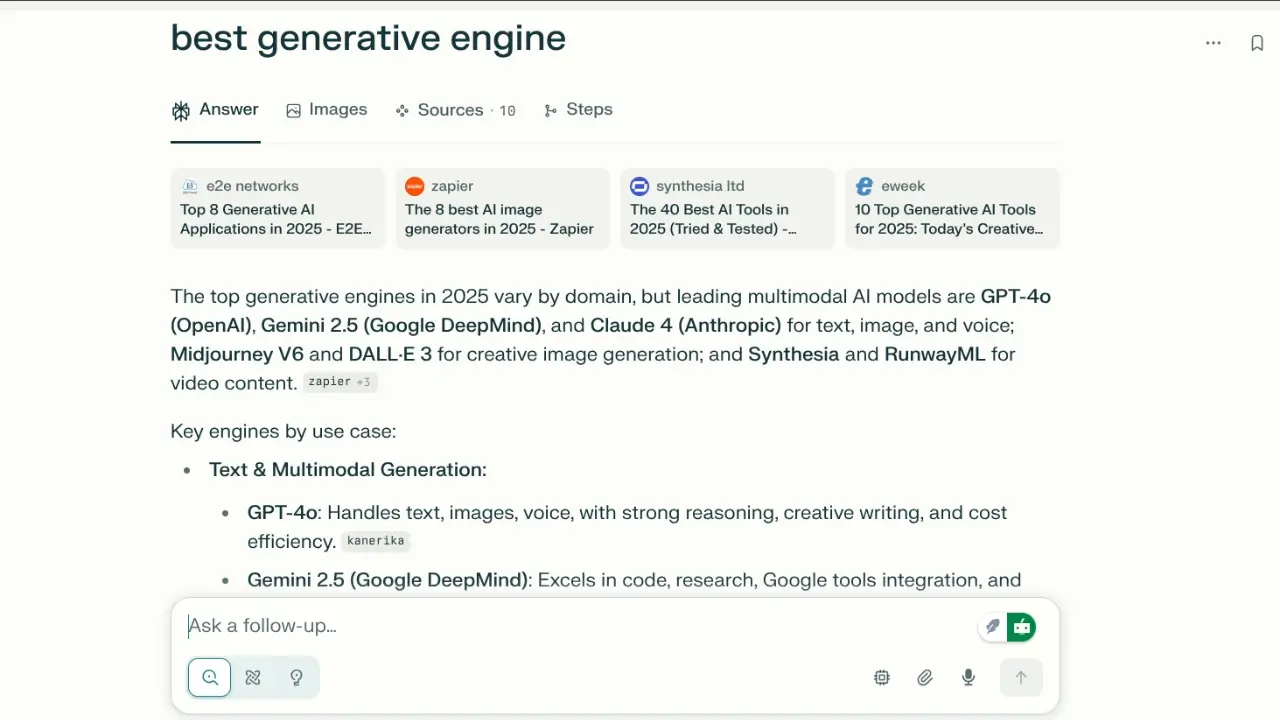Open the AI model picker chip icon
The image size is (1280, 720).
pos(881,677)
